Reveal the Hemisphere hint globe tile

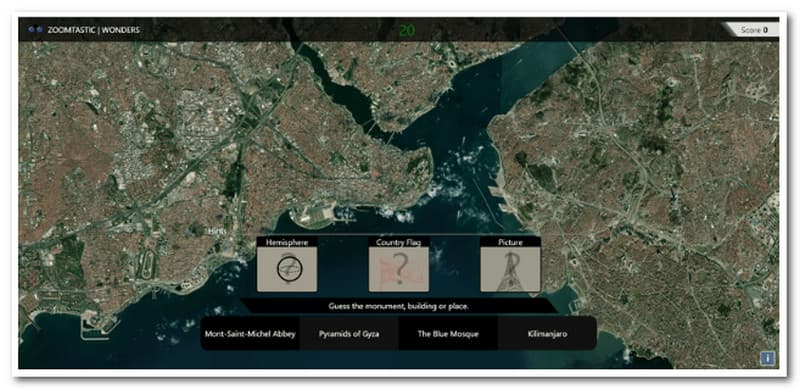287,269
